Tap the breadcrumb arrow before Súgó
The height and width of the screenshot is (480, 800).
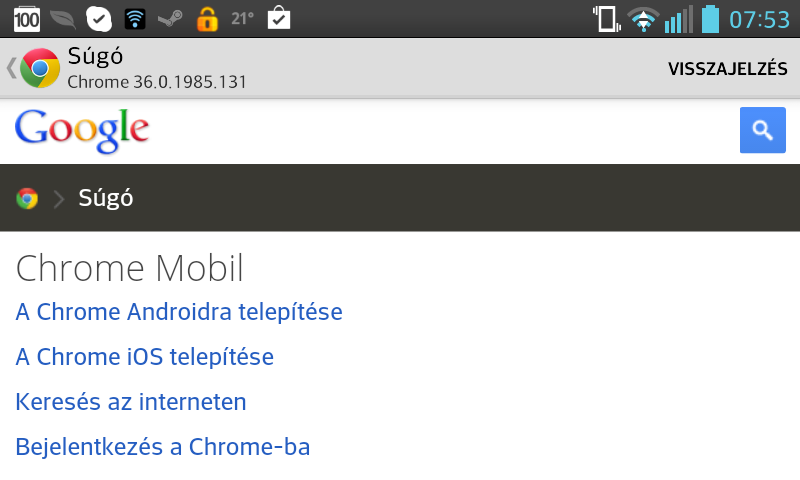(58, 199)
